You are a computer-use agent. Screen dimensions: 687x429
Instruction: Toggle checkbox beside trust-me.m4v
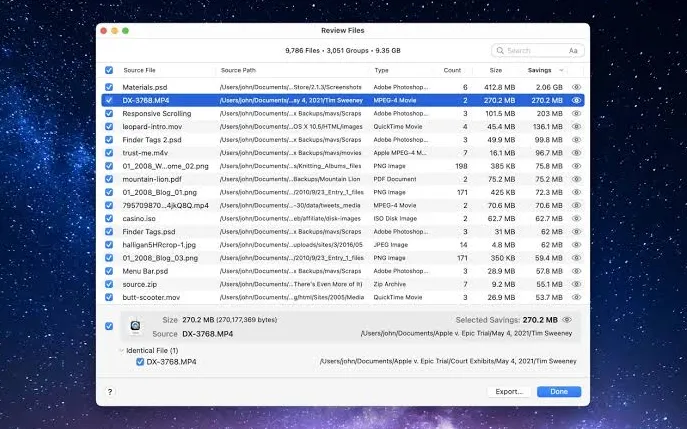coord(109,153)
